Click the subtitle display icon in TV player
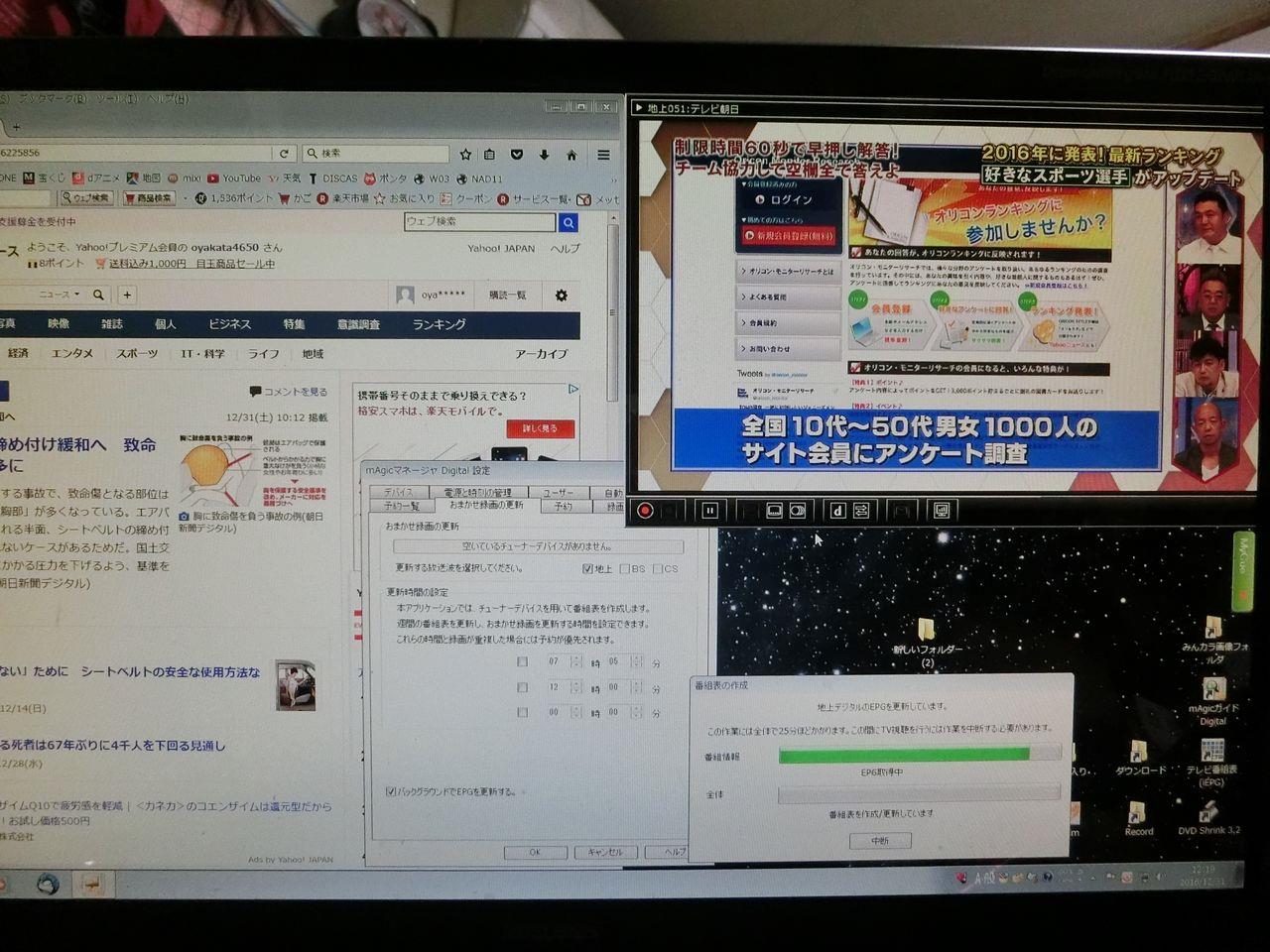Viewport: 1270px width, 952px height. 775,510
